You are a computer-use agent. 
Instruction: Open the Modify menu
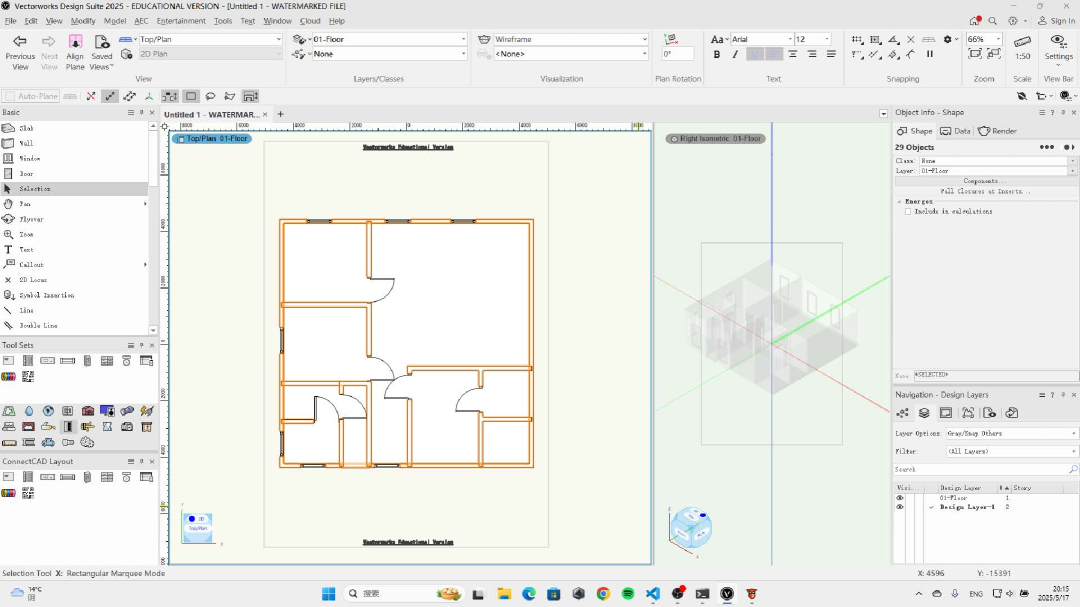tap(83, 20)
